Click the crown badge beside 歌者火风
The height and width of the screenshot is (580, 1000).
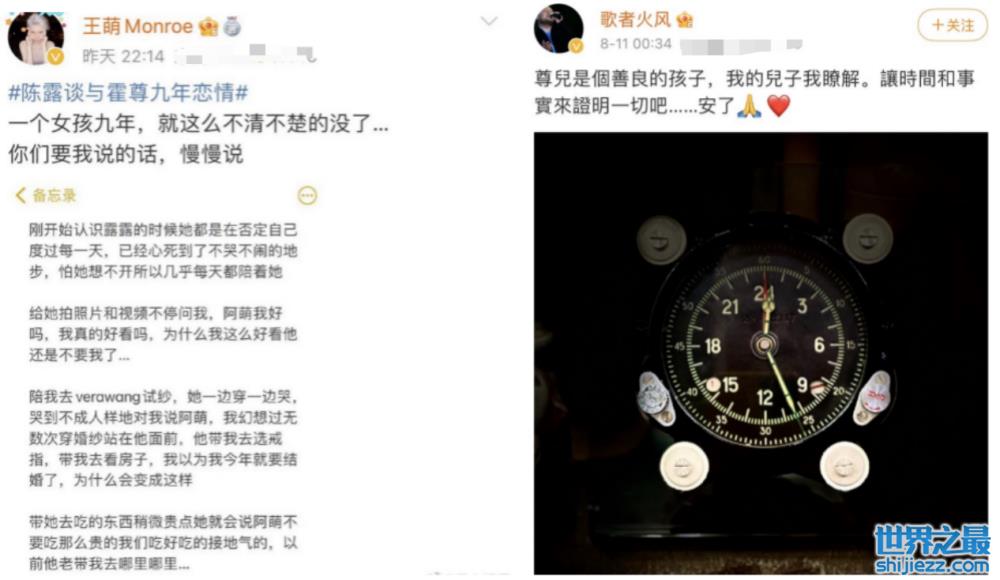point(684,20)
